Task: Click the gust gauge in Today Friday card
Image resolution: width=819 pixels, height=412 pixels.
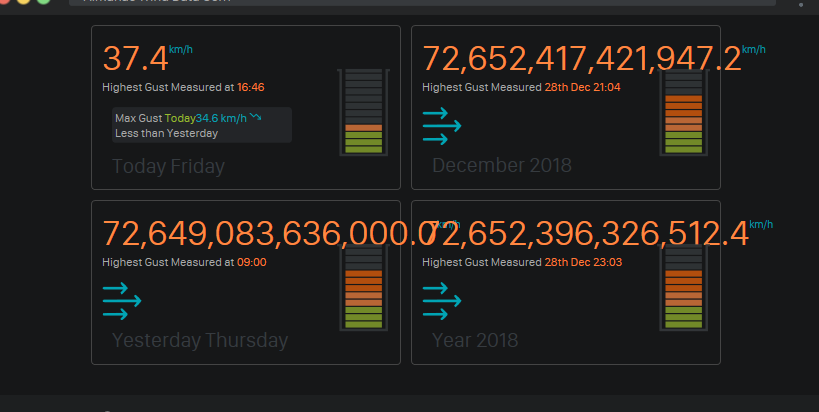Action: click(x=364, y=112)
